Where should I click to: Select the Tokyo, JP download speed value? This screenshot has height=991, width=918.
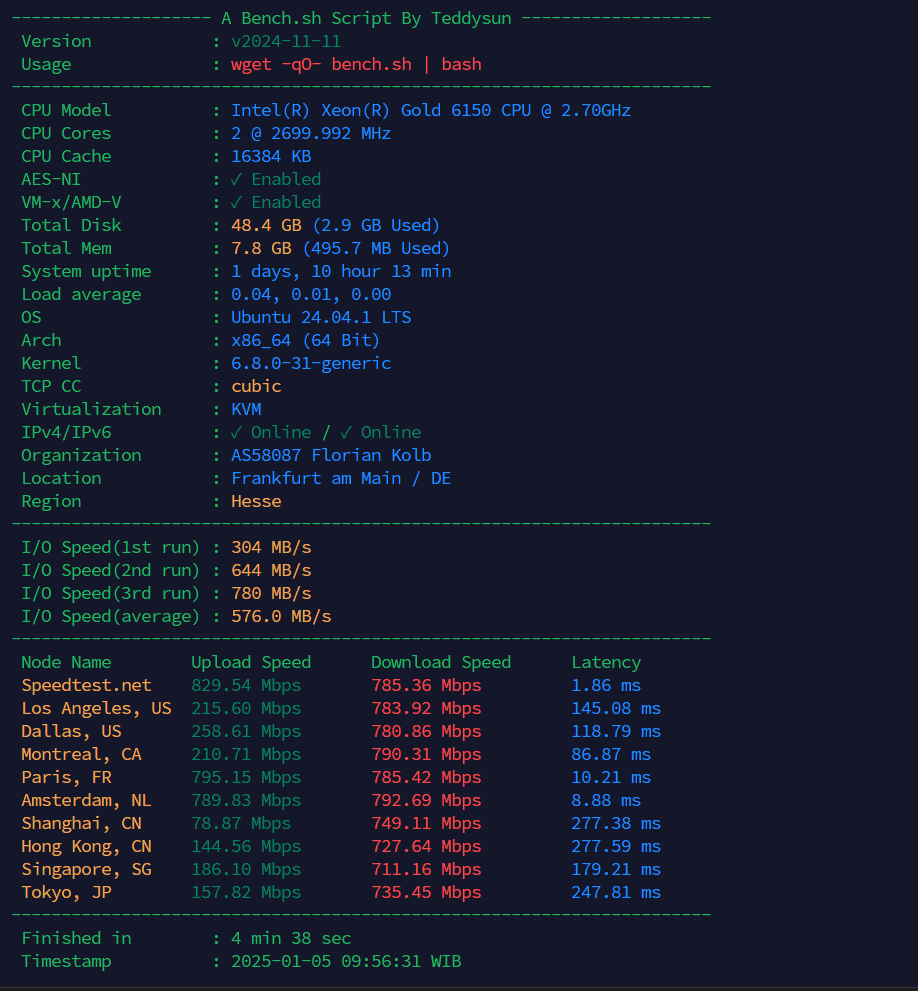coord(425,892)
